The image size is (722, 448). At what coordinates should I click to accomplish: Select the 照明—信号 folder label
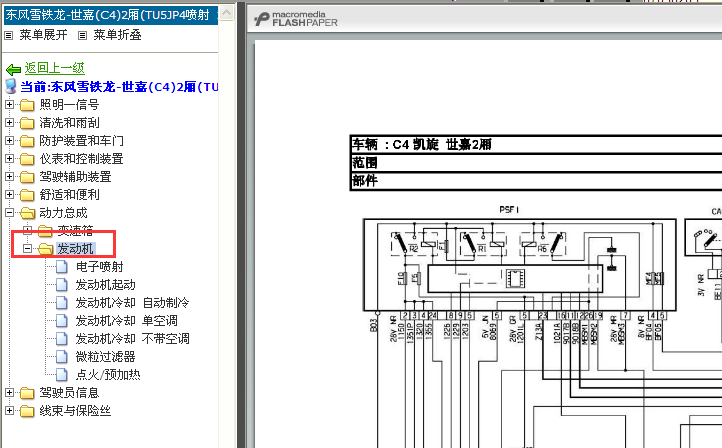69,105
